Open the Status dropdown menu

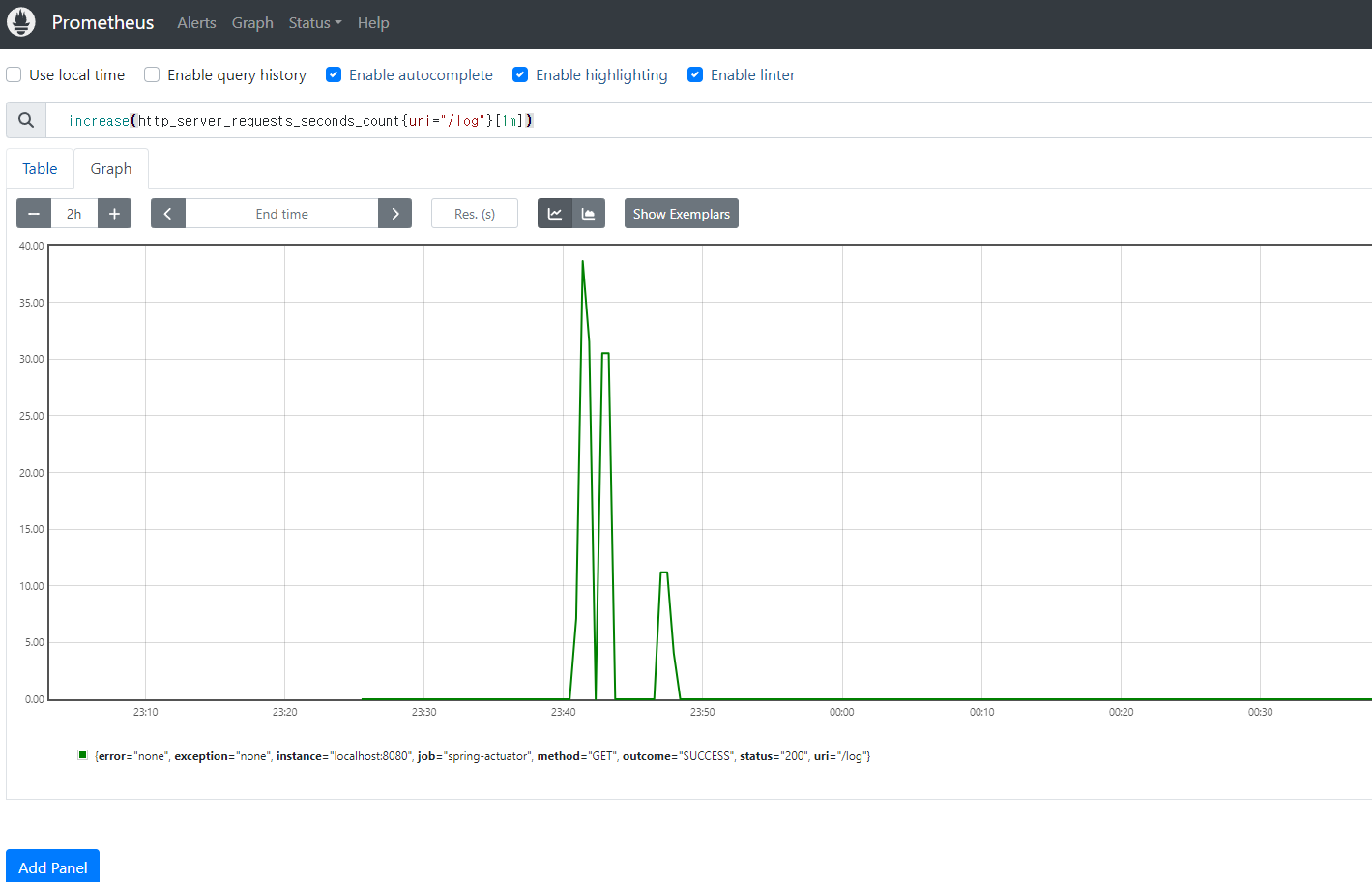point(315,22)
